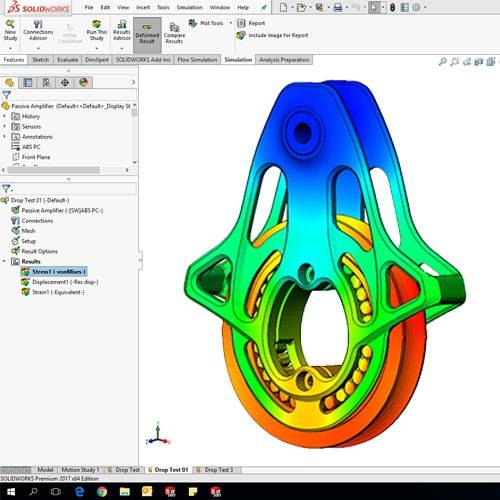Click the Print icon
Screen dimensions: 500x500
click(x=338, y=7)
